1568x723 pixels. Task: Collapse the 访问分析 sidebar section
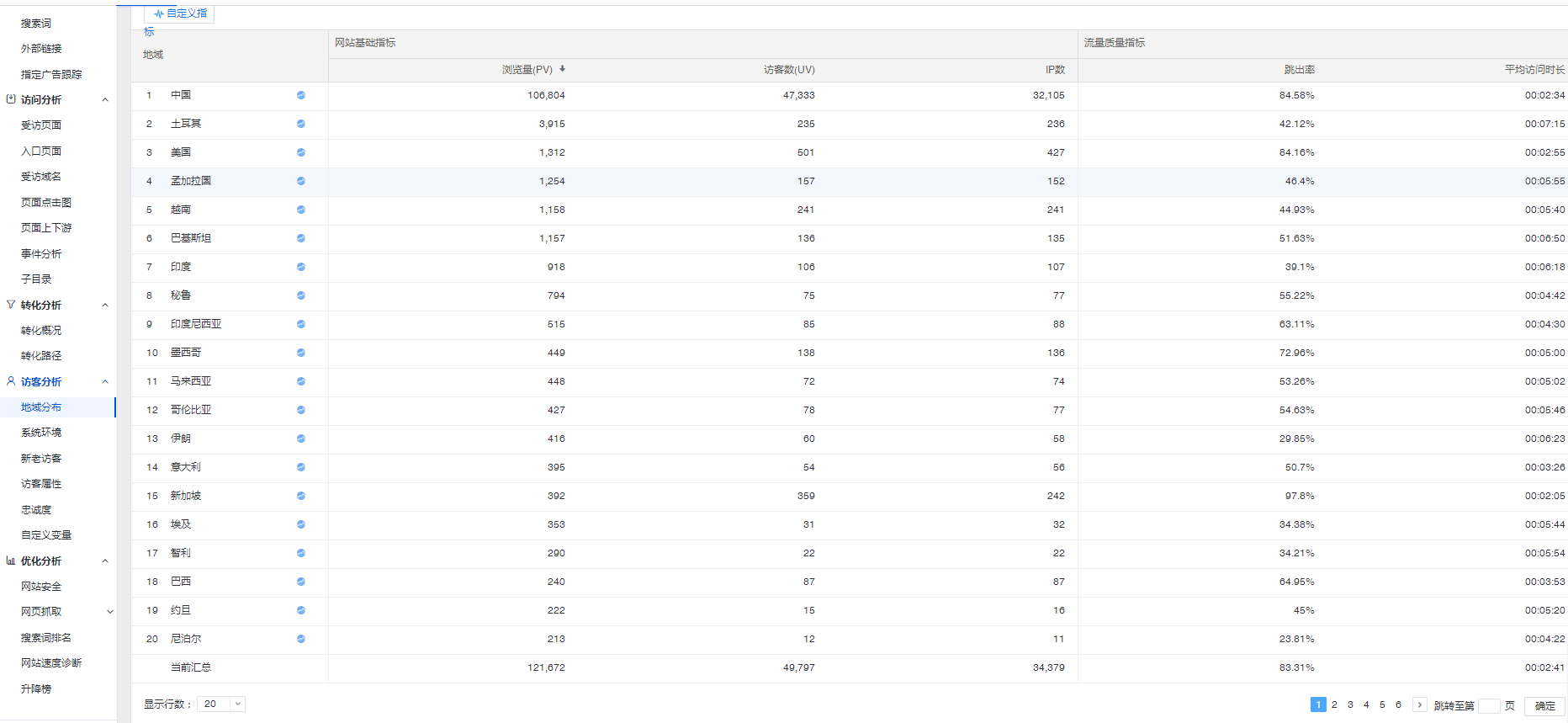pos(105,100)
